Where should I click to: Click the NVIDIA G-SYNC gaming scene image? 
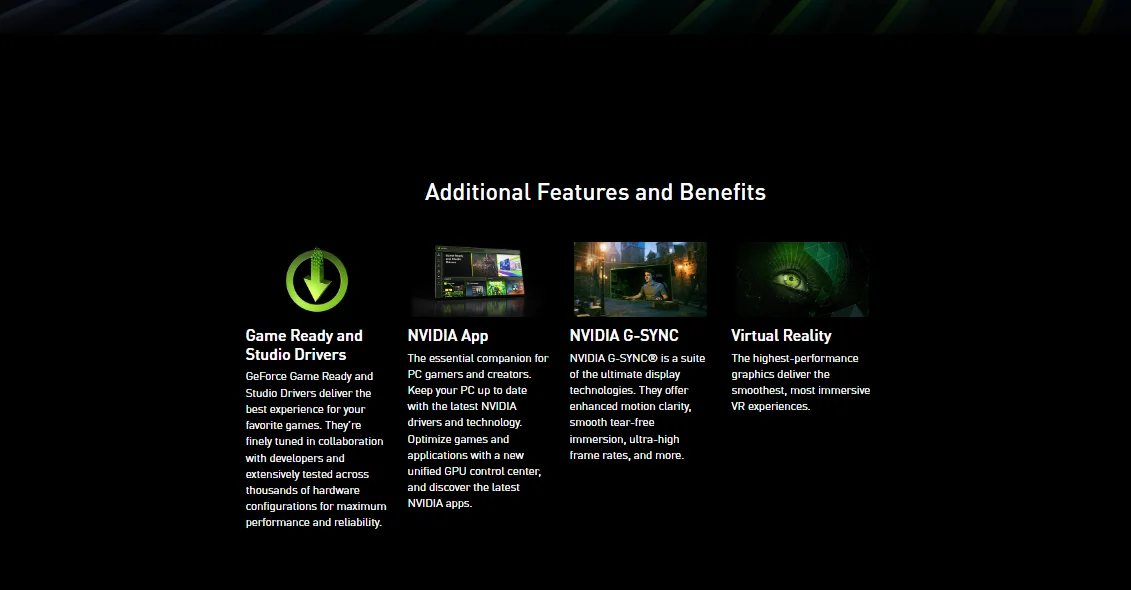[640, 279]
